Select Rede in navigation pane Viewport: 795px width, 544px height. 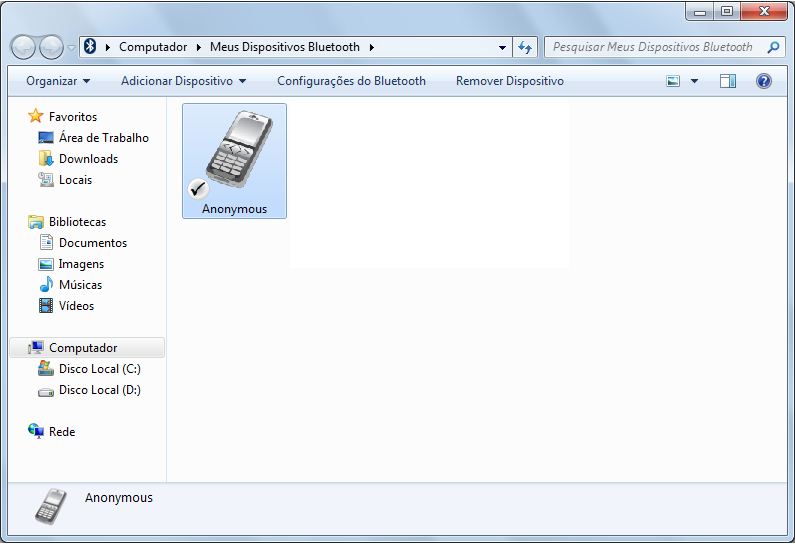(x=62, y=431)
